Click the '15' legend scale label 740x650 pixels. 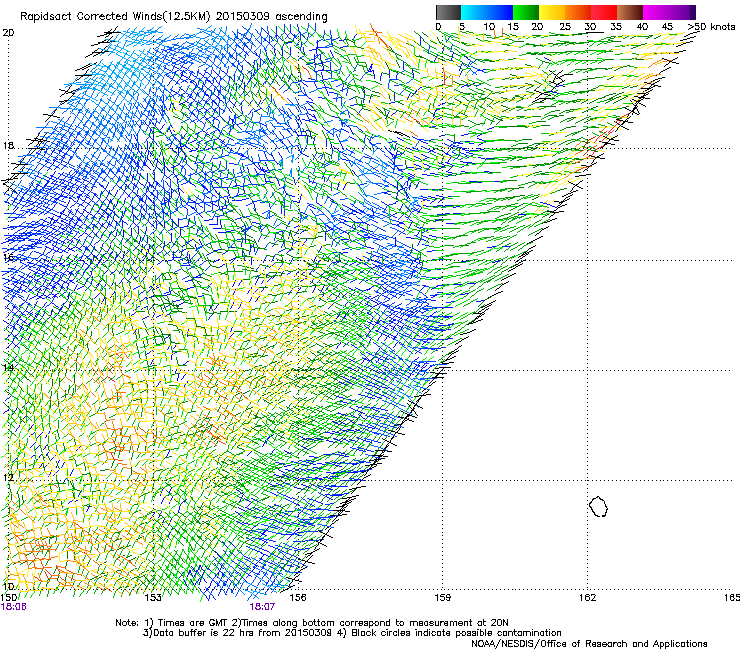click(513, 27)
